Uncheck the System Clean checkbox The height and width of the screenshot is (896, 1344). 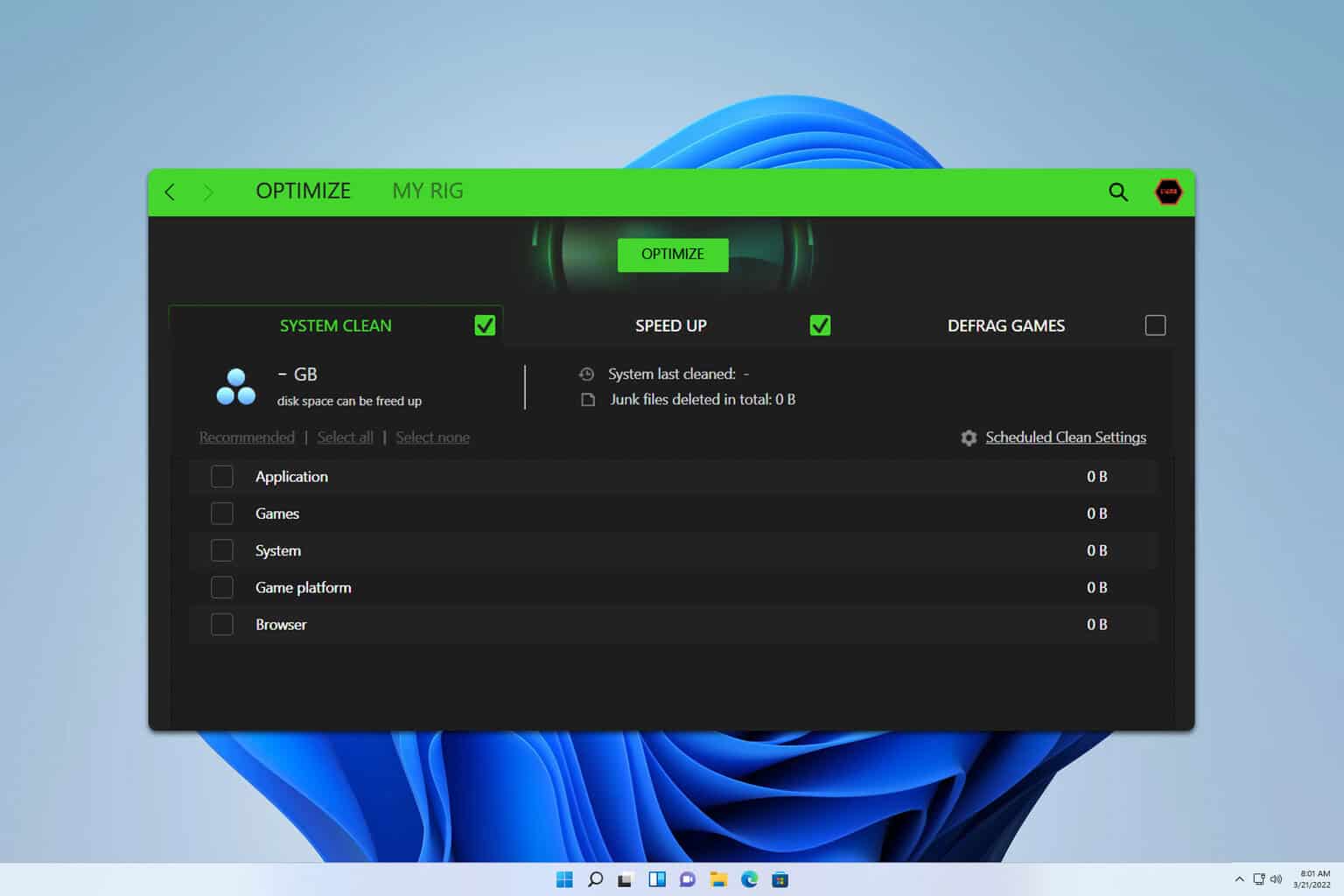(x=485, y=325)
